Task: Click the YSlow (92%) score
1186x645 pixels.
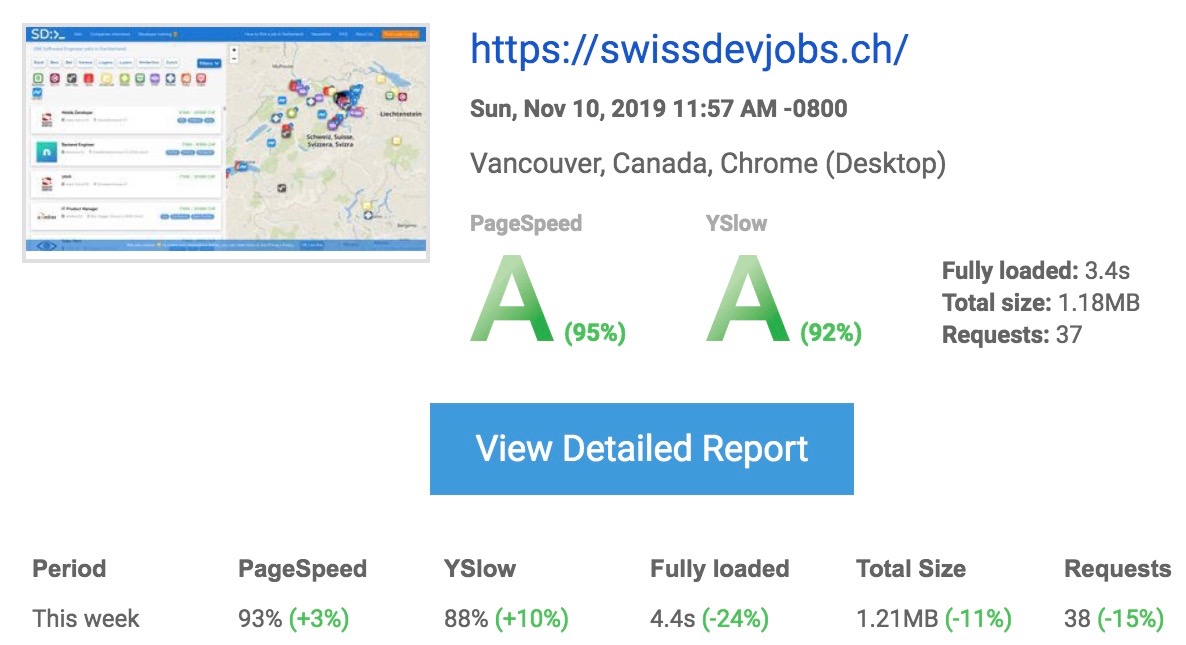Action: pos(831,332)
